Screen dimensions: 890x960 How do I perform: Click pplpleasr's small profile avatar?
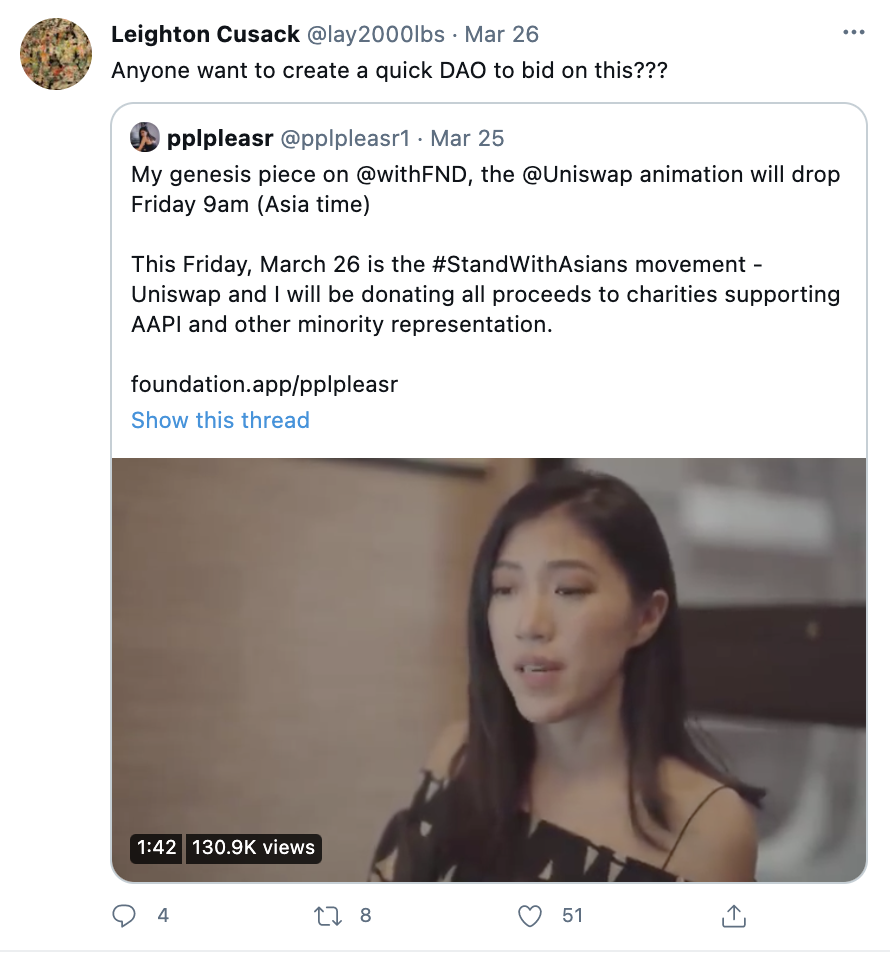[x=145, y=137]
